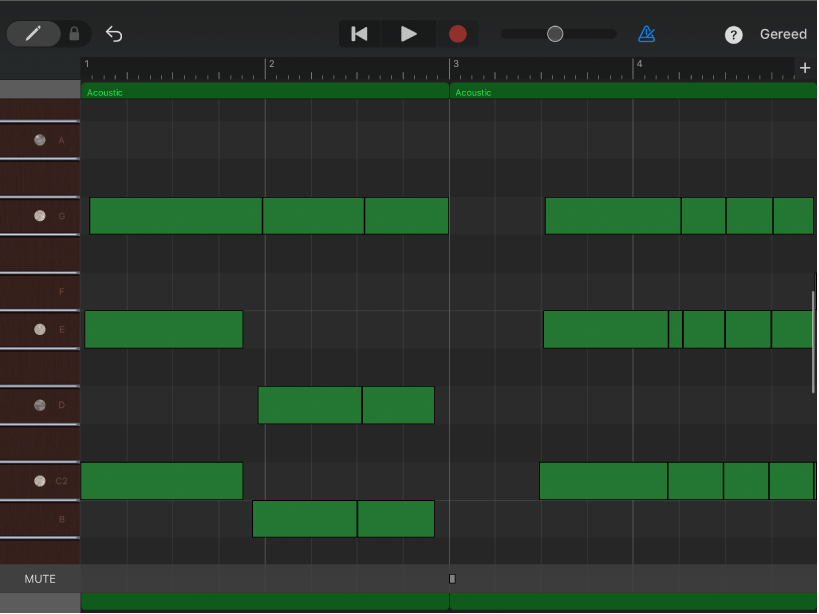Tap the C2 string tuning peg
Screen dimensions: 819x614
[40, 480]
